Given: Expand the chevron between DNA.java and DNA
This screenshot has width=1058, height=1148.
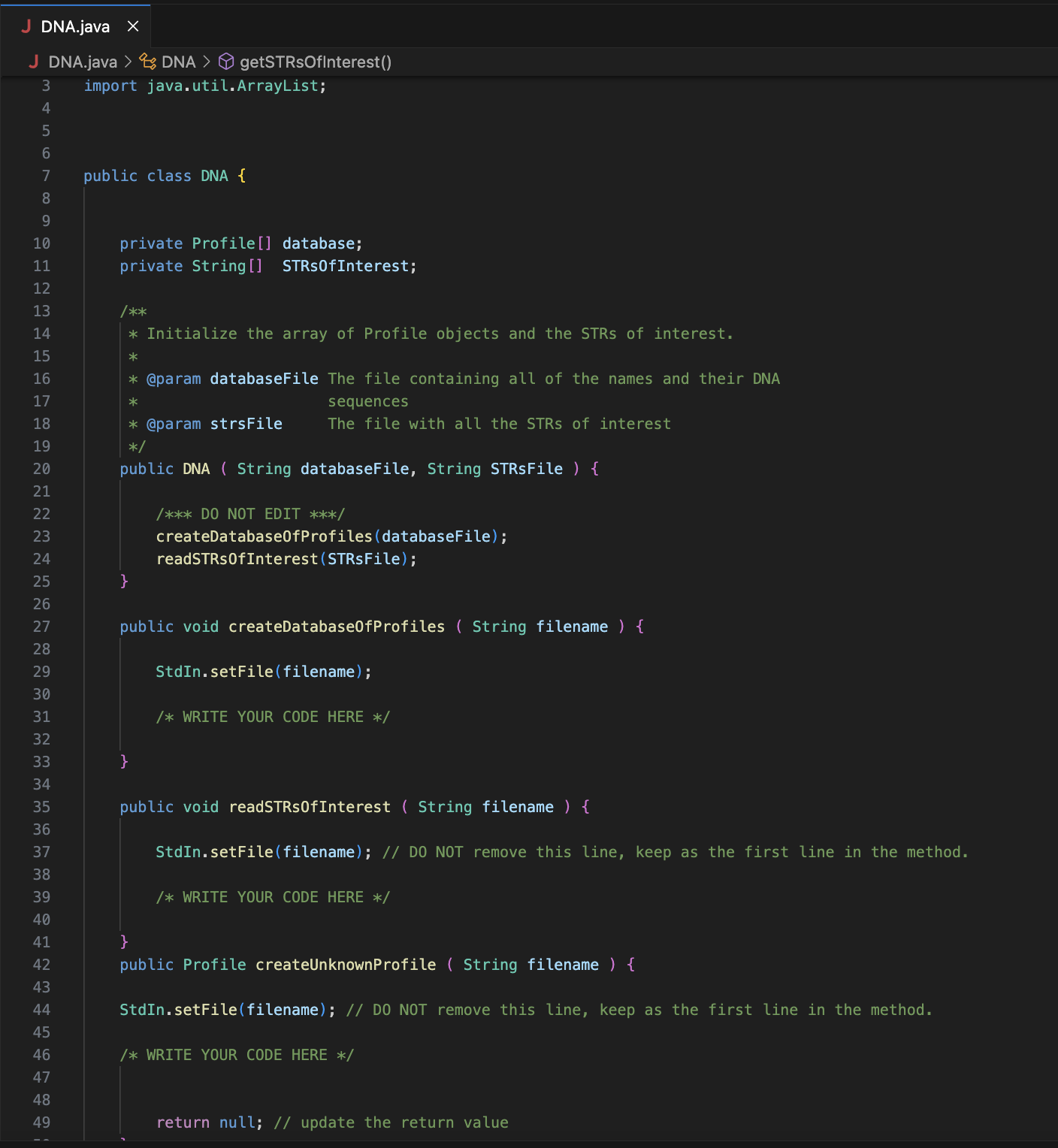Looking at the screenshot, I should click(x=128, y=62).
